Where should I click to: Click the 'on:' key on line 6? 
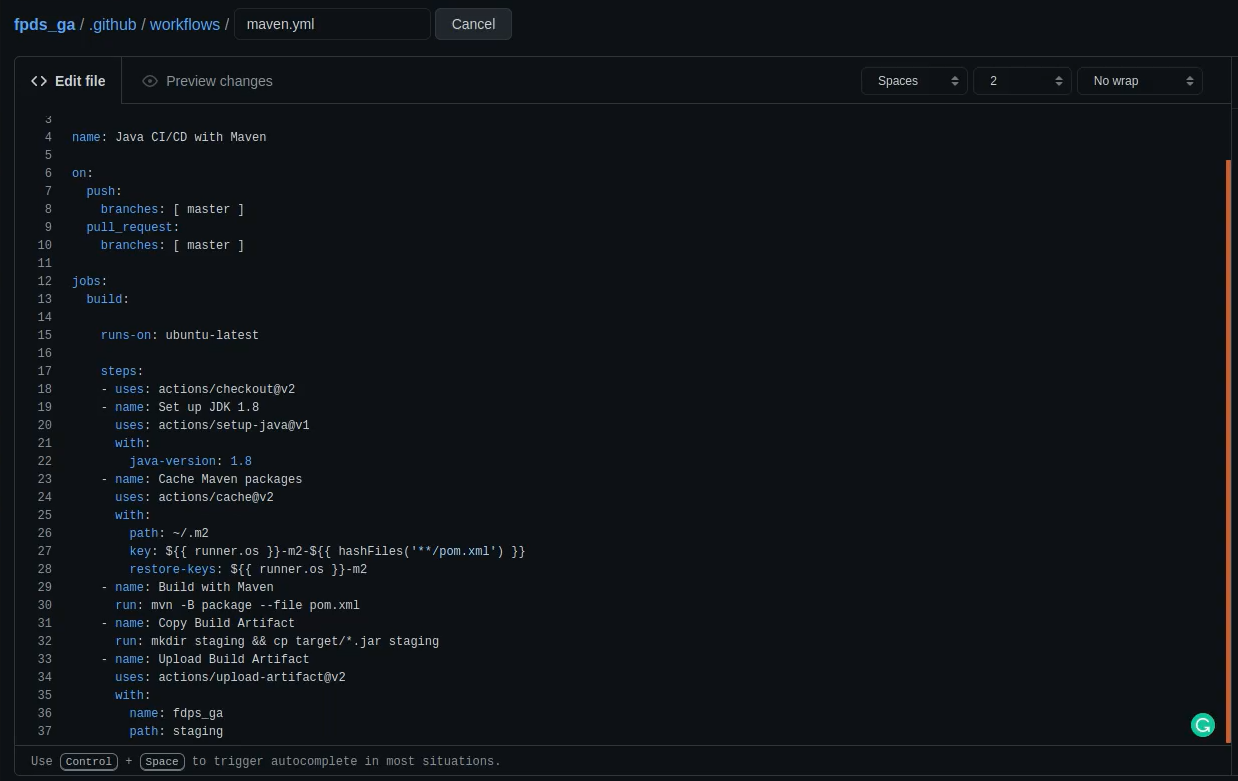pyautogui.click(x=82, y=173)
